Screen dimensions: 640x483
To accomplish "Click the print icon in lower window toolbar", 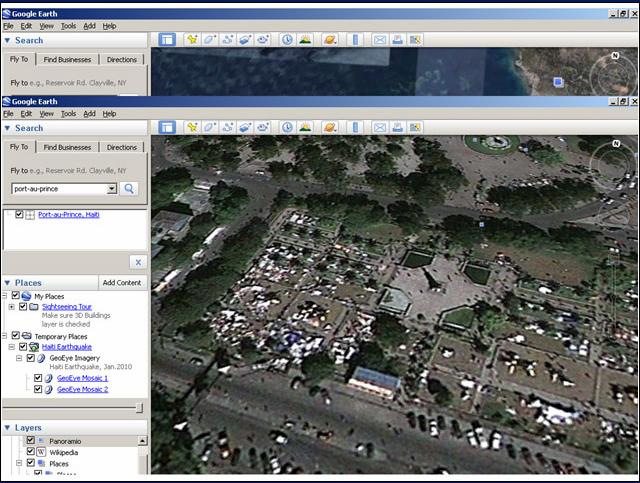I will click(x=397, y=127).
